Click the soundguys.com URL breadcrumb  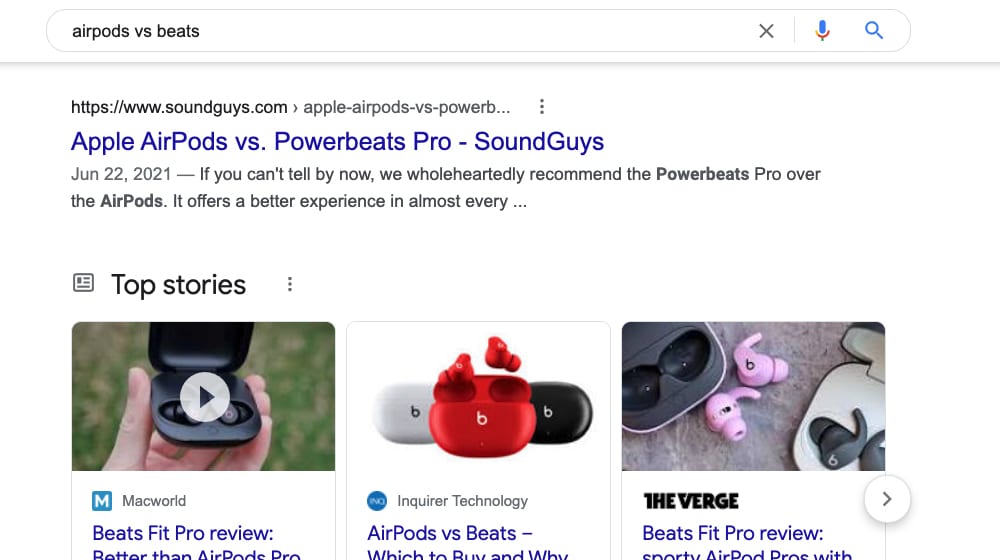(x=179, y=107)
